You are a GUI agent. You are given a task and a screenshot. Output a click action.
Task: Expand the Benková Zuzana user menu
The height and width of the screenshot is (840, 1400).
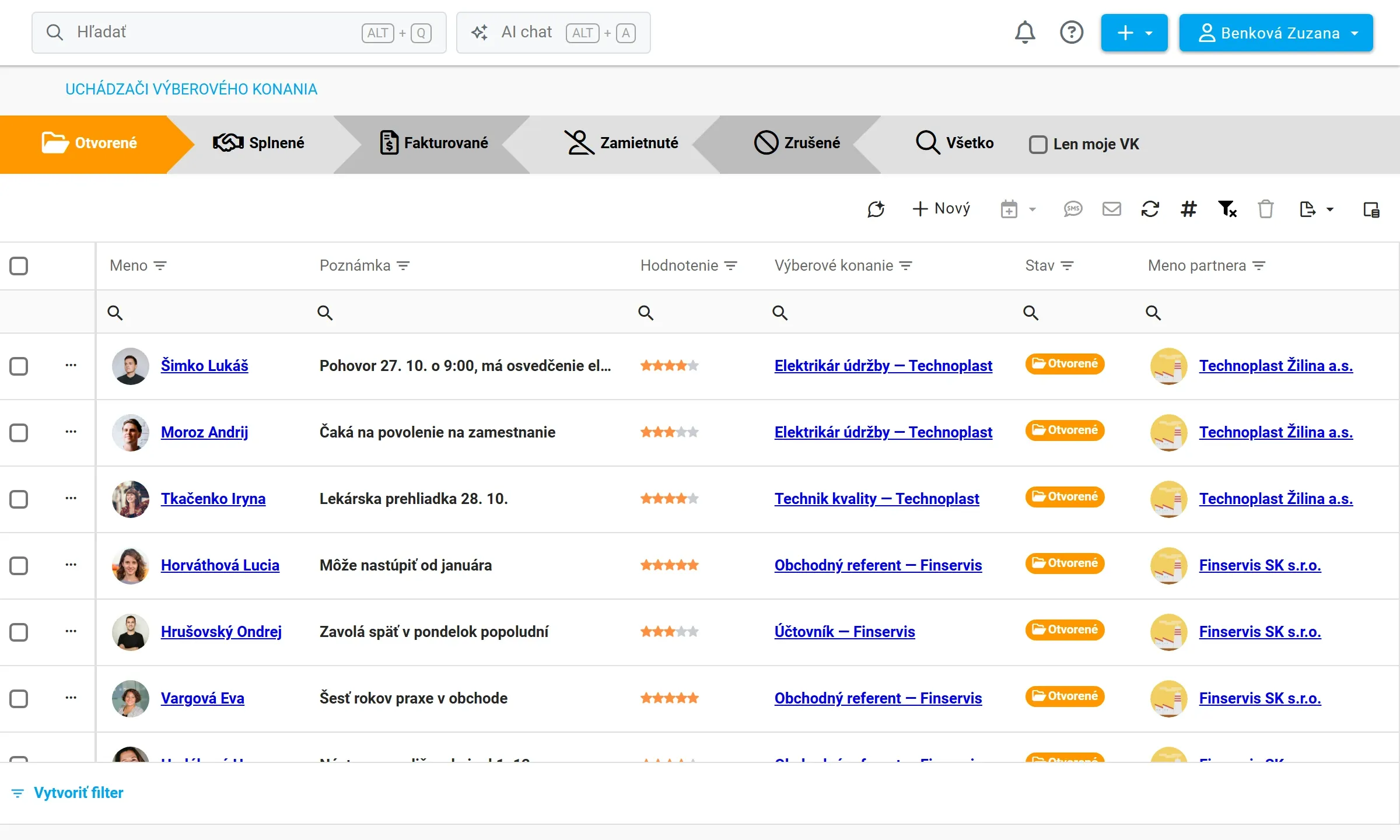pyautogui.click(x=1276, y=33)
